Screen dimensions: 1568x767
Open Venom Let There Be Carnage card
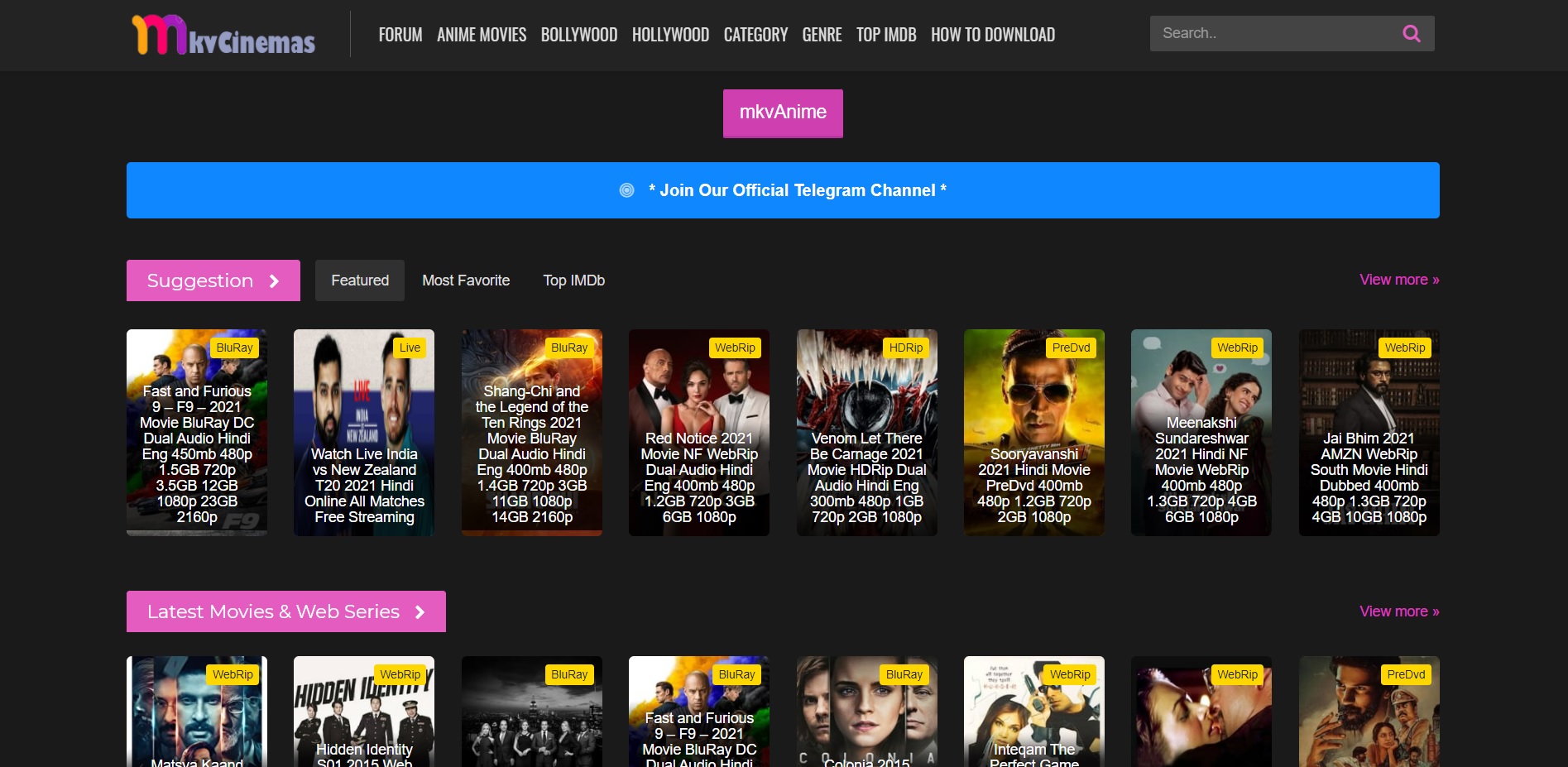[867, 433]
